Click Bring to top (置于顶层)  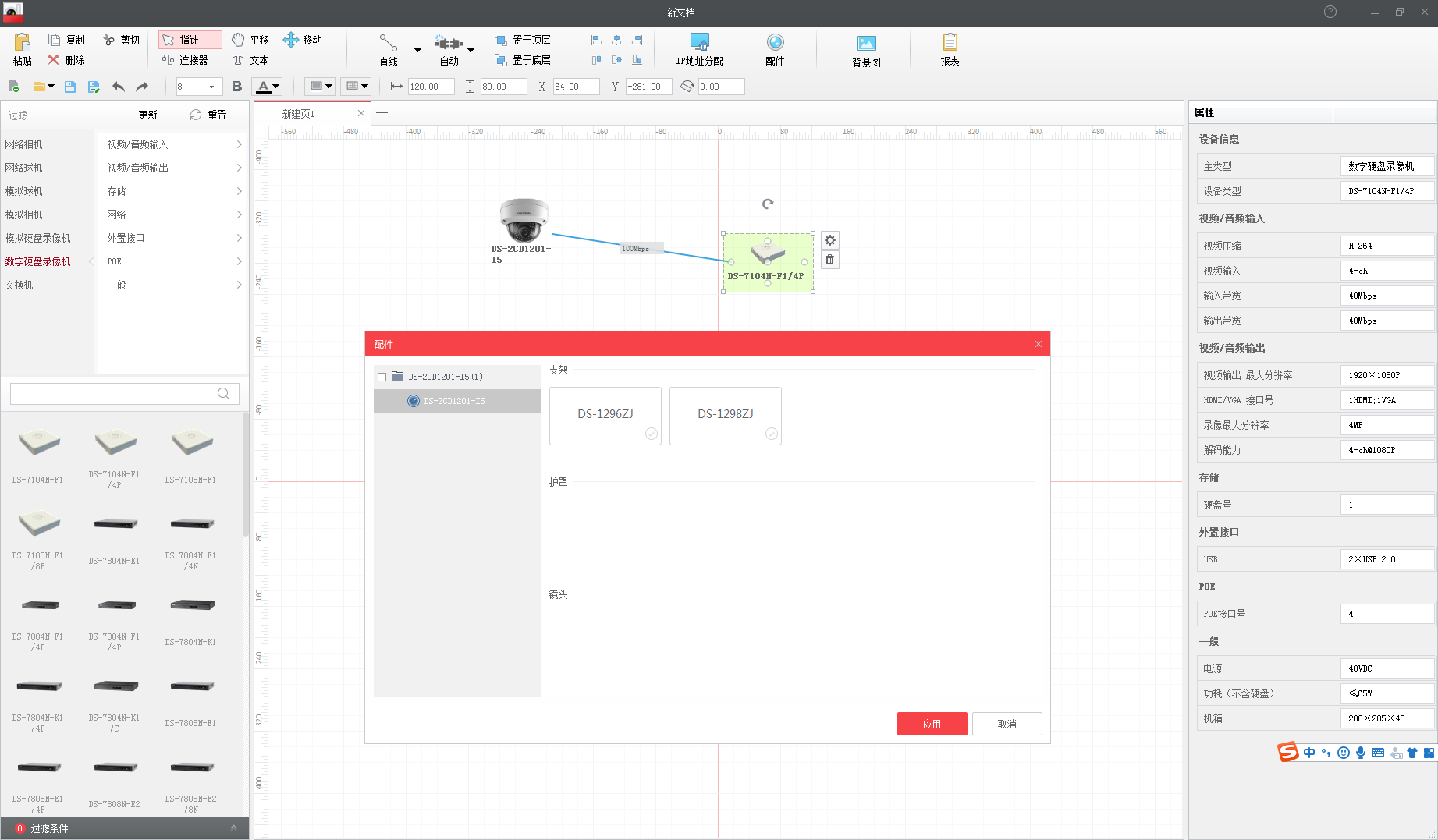pyautogui.click(x=523, y=40)
